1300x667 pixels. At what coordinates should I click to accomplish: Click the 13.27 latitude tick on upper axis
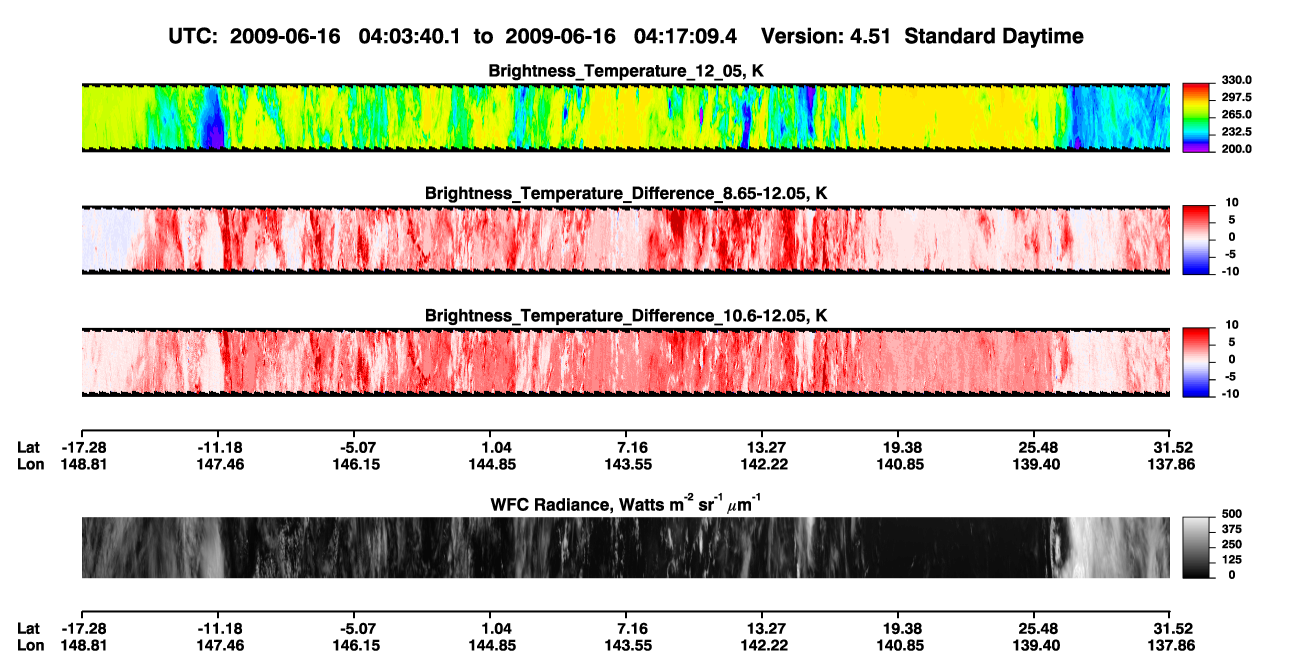pyautogui.click(x=762, y=446)
